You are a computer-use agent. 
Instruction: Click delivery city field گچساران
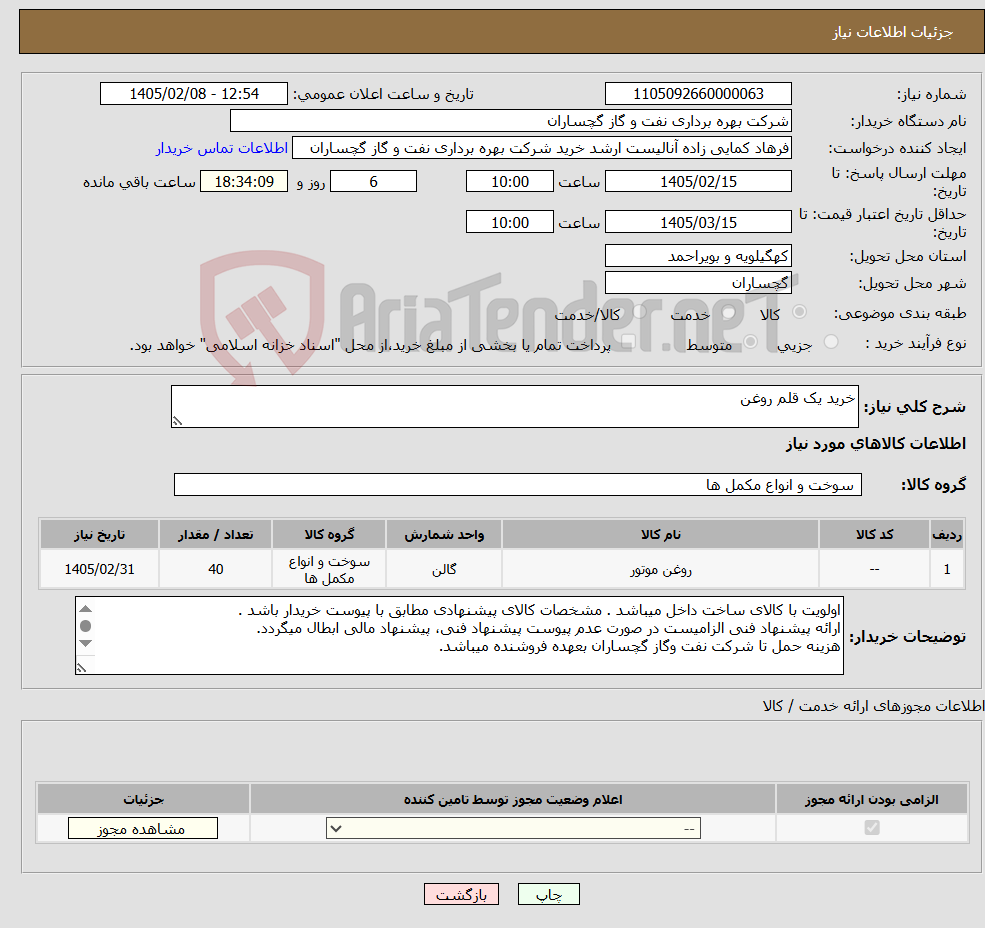tap(698, 283)
